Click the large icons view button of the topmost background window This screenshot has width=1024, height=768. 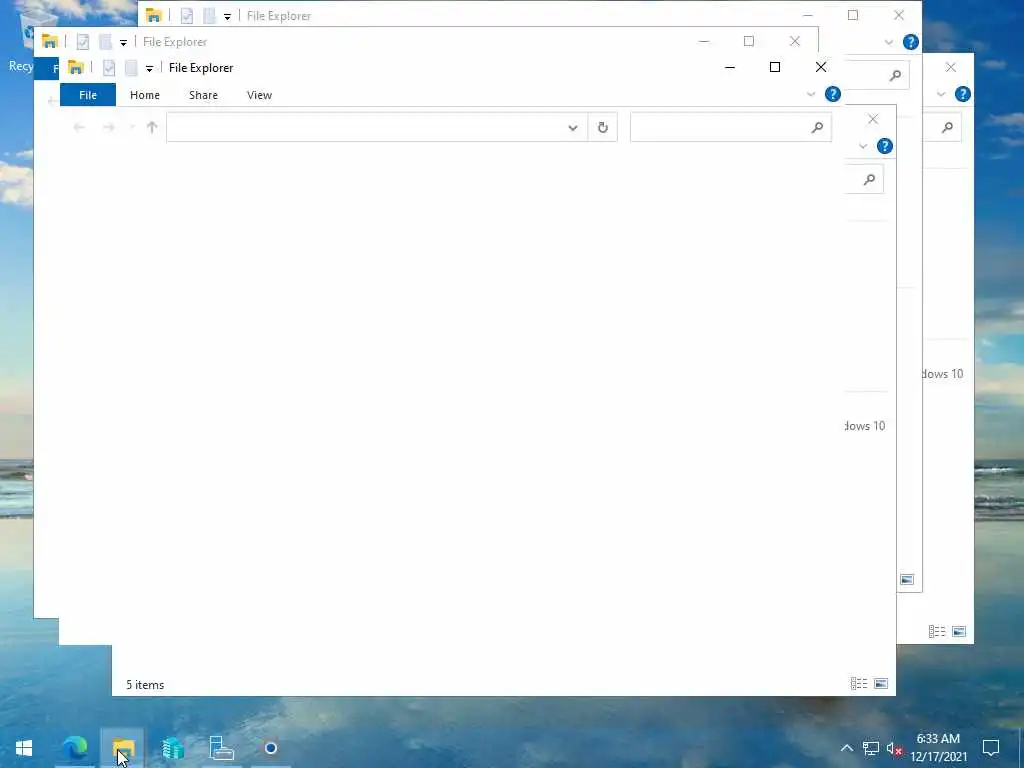tap(906, 579)
